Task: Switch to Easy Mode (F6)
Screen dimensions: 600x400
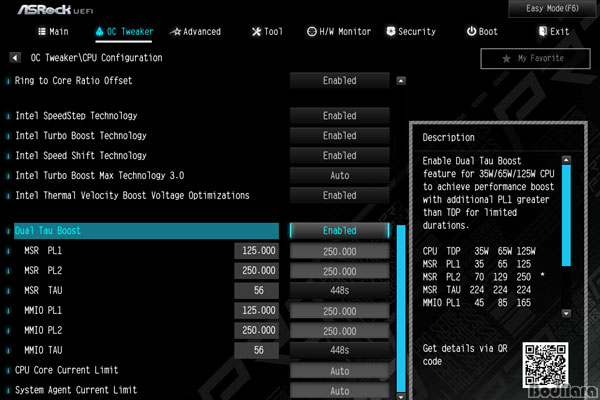Action: point(552,8)
